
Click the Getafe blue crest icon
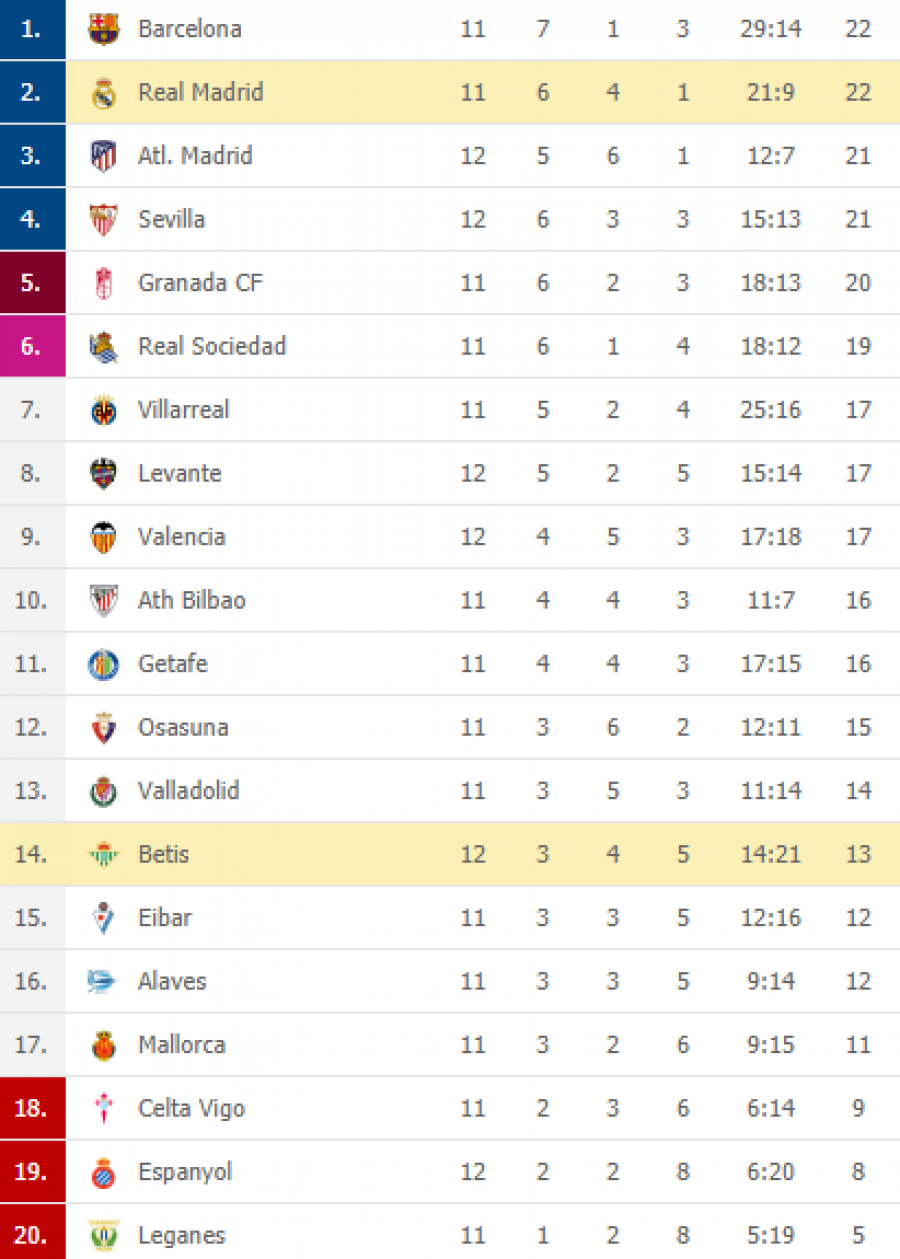(103, 664)
